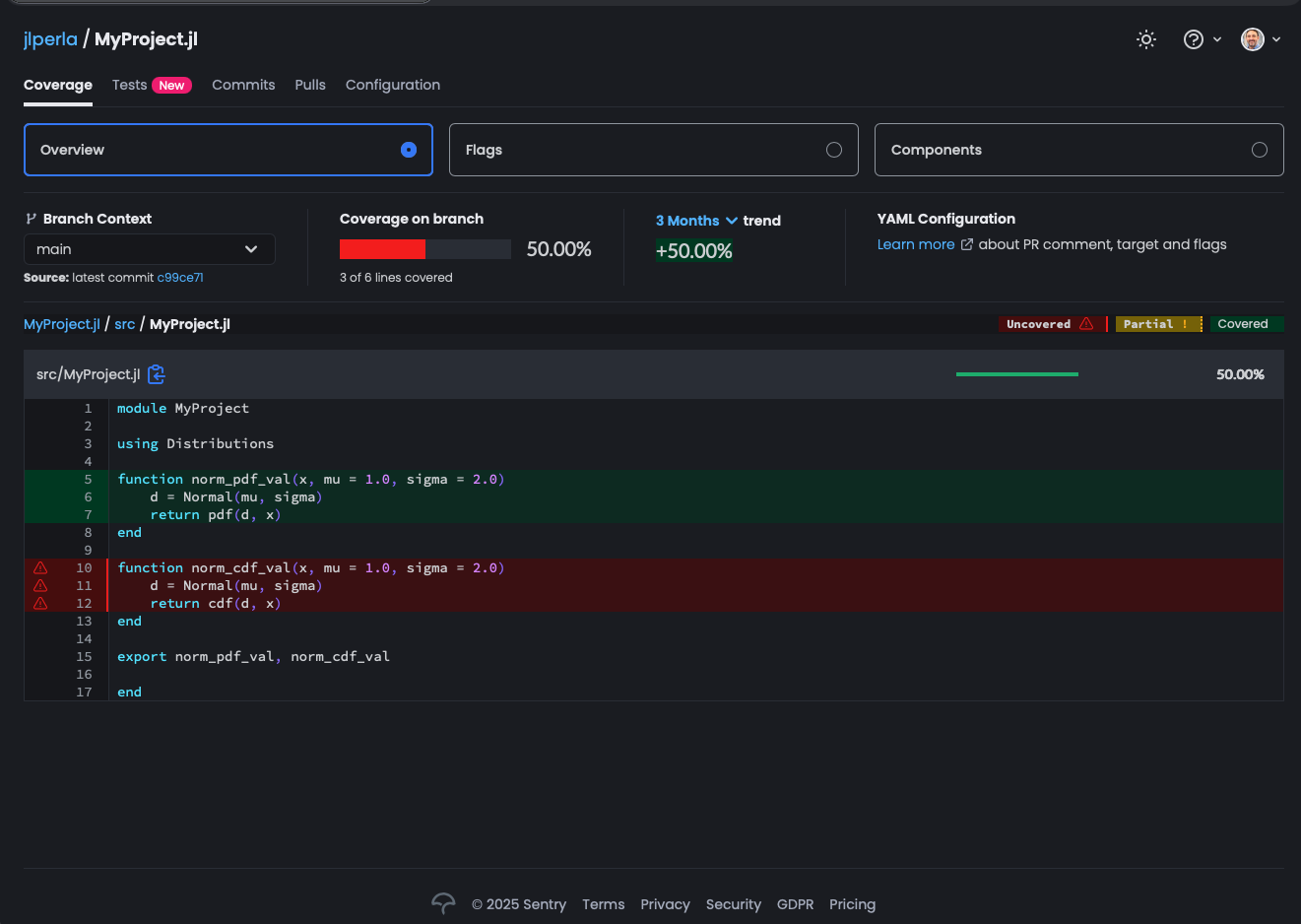The width and height of the screenshot is (1301, 924).
Task: Click the src breadcrumb folder
Action: click(124, 324)
